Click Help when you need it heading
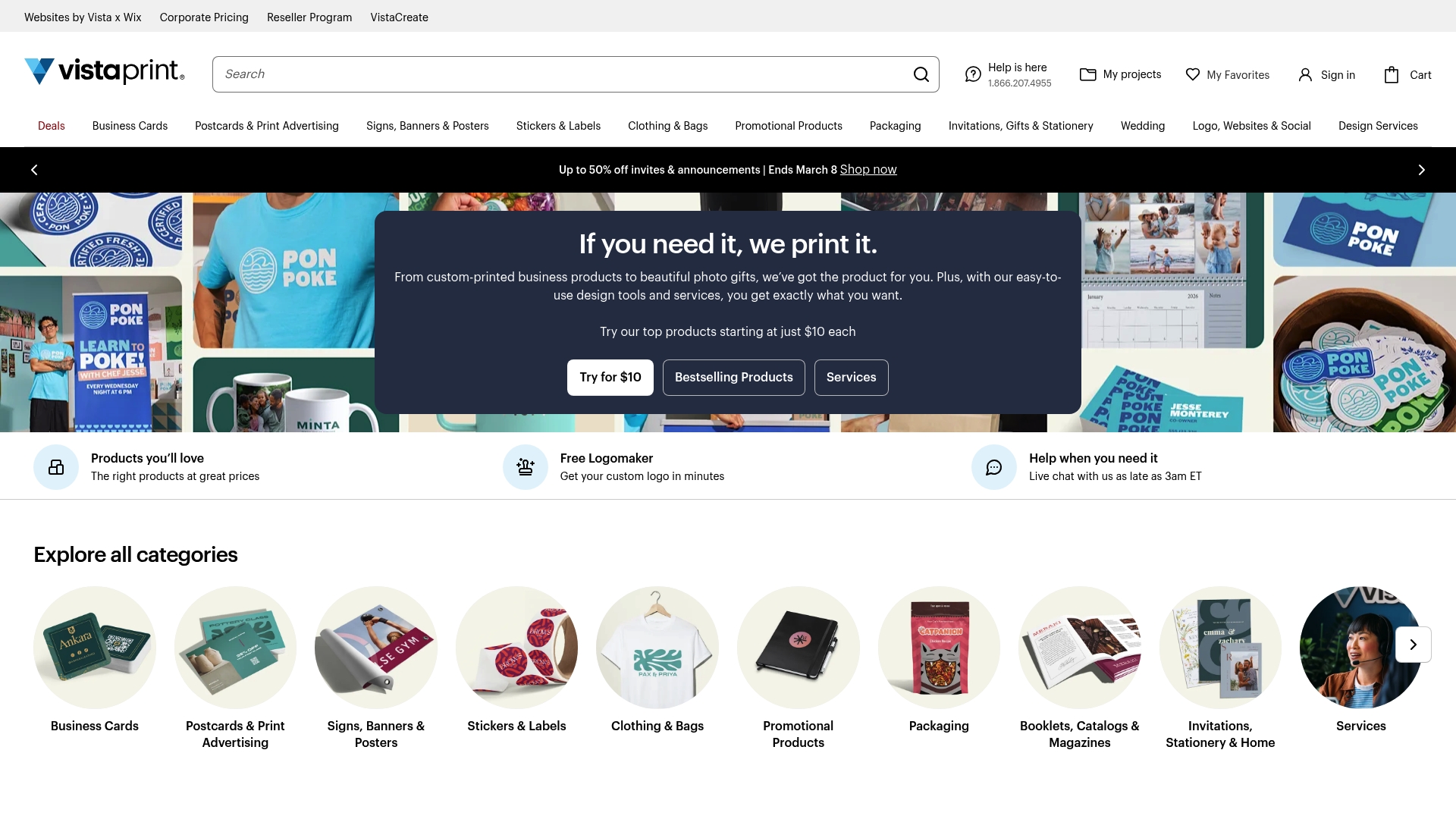 coord(1094,458)
